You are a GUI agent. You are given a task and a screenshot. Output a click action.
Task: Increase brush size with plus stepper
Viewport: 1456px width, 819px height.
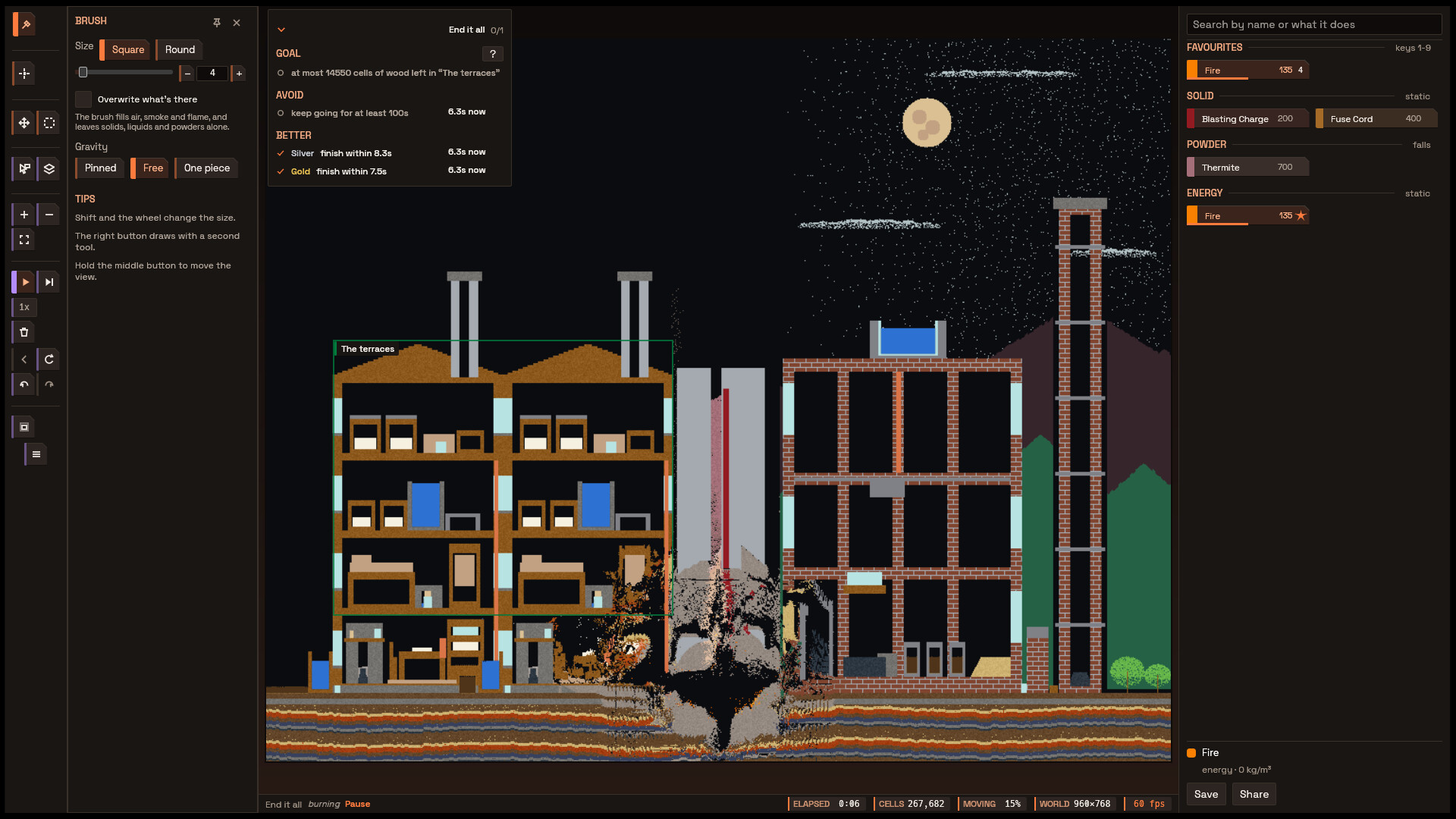click(x=239, y=74)
